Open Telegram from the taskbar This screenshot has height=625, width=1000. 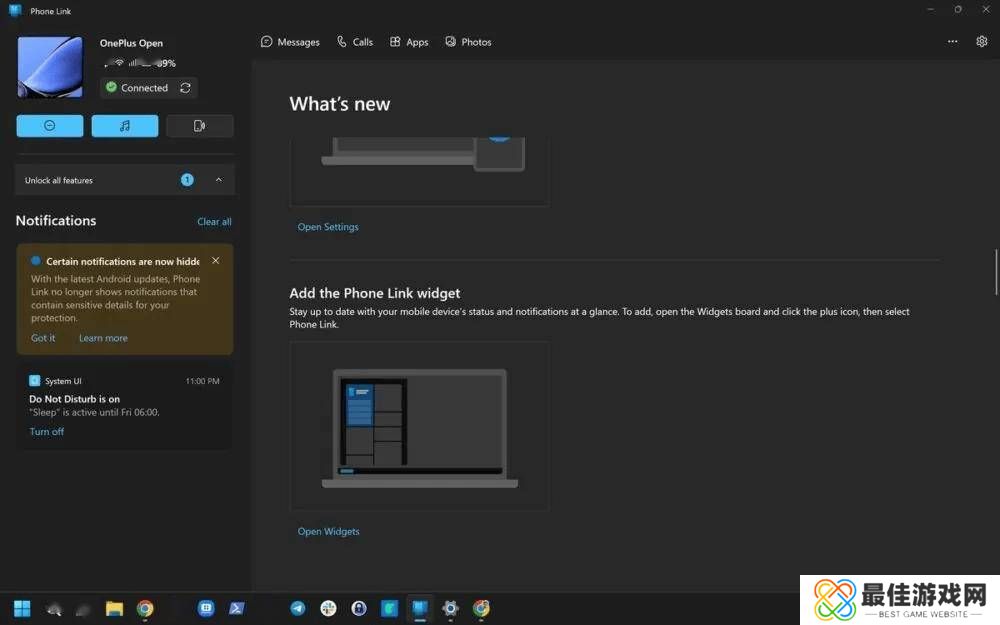(x=298, y=608)
